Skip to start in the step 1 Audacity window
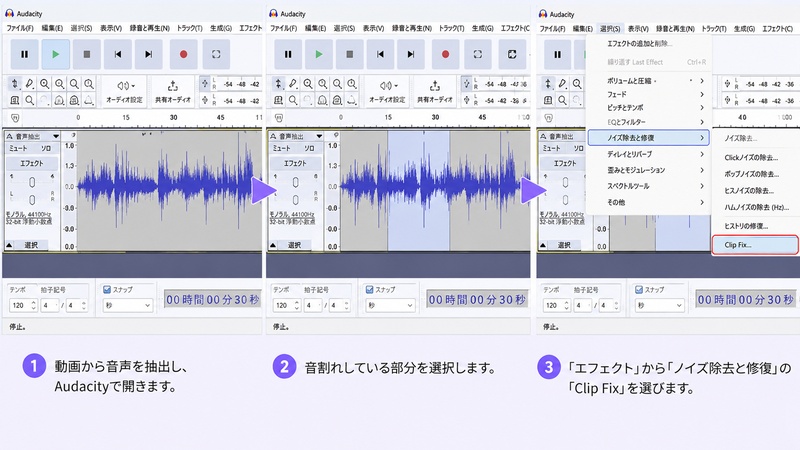This screenshot has height=450, width=800. coord(118,54)
